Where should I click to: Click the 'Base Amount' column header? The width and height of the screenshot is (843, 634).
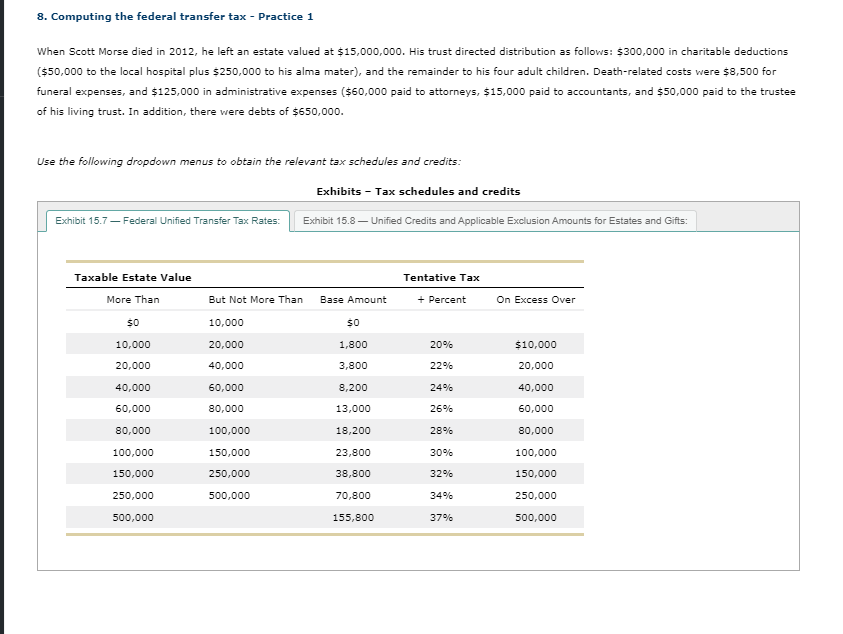(353, 300)
